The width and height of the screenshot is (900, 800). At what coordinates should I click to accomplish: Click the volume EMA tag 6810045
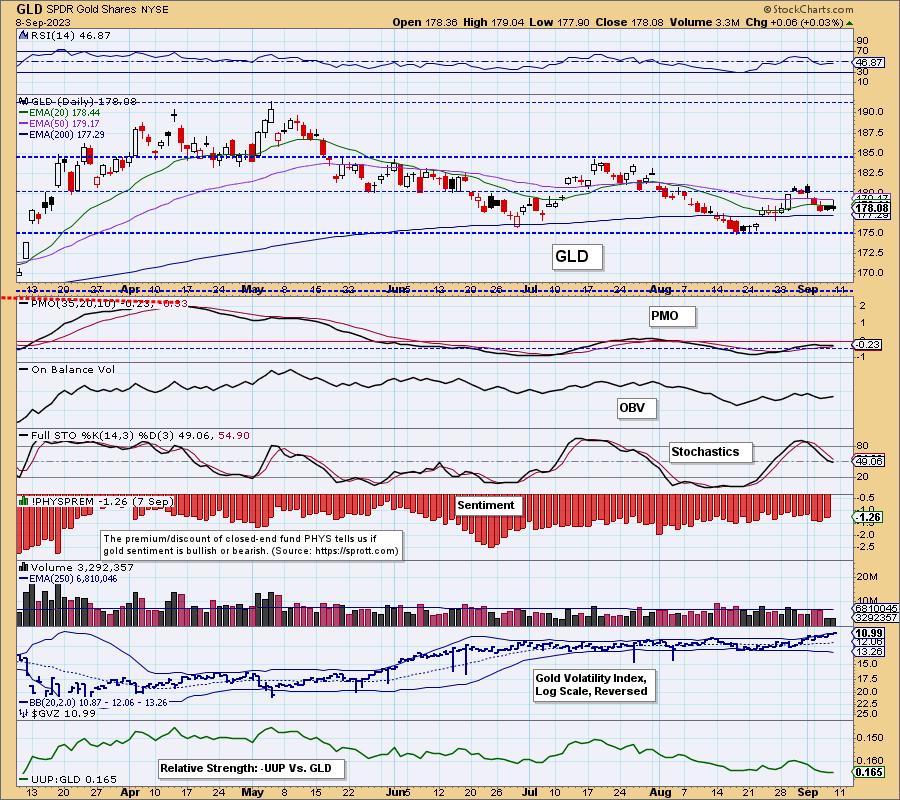tap(876, 608)
